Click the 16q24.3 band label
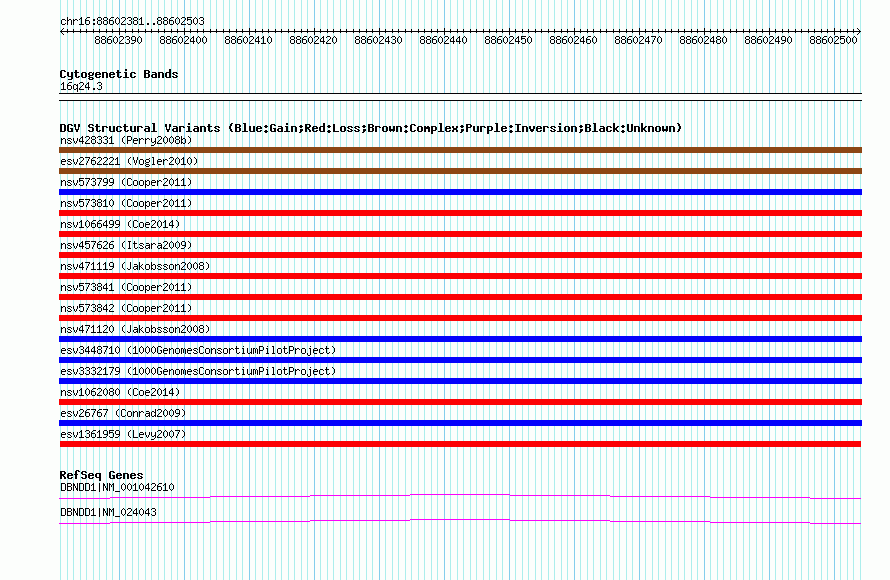 click(x=81, y=86)
